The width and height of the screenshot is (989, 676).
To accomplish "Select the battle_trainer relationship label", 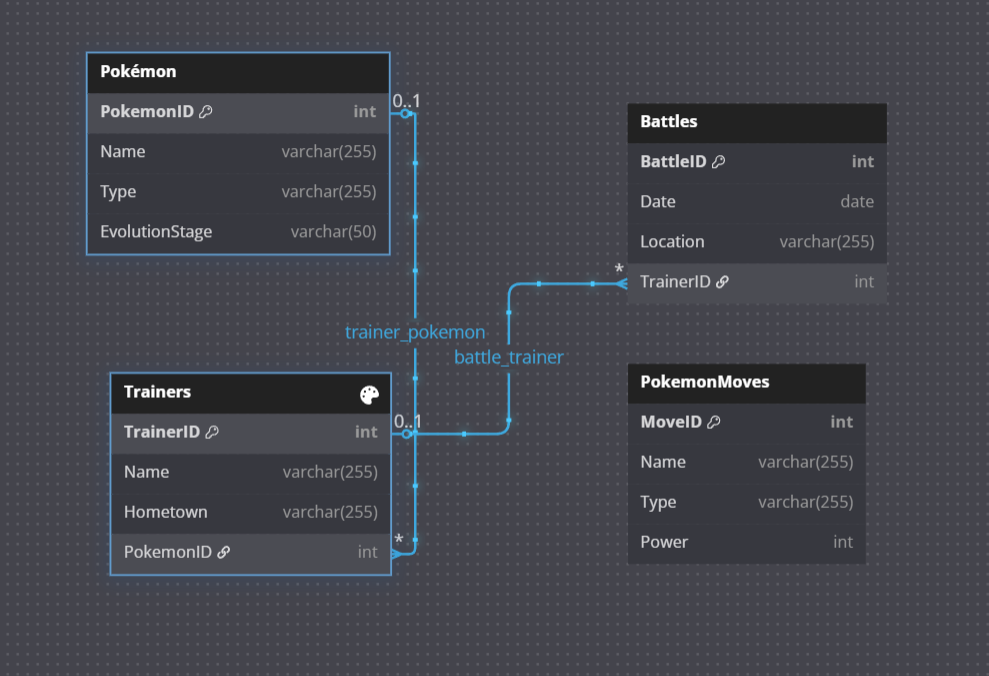I will [x=508, y=358].
